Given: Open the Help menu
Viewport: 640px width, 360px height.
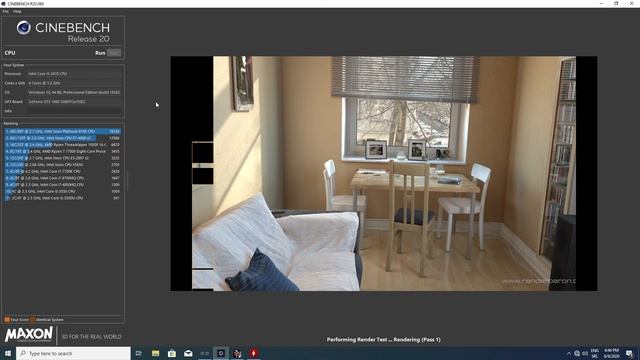Looking at the screenshot, I should (17, 11).
